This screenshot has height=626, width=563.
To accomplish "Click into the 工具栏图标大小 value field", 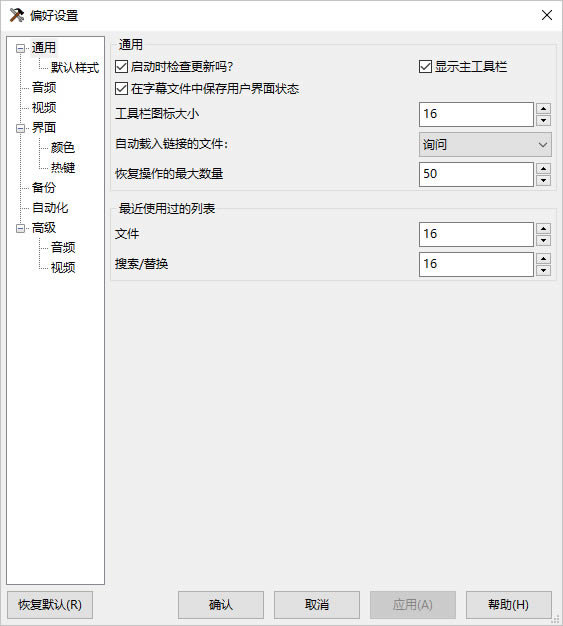I will click(476, 114).
